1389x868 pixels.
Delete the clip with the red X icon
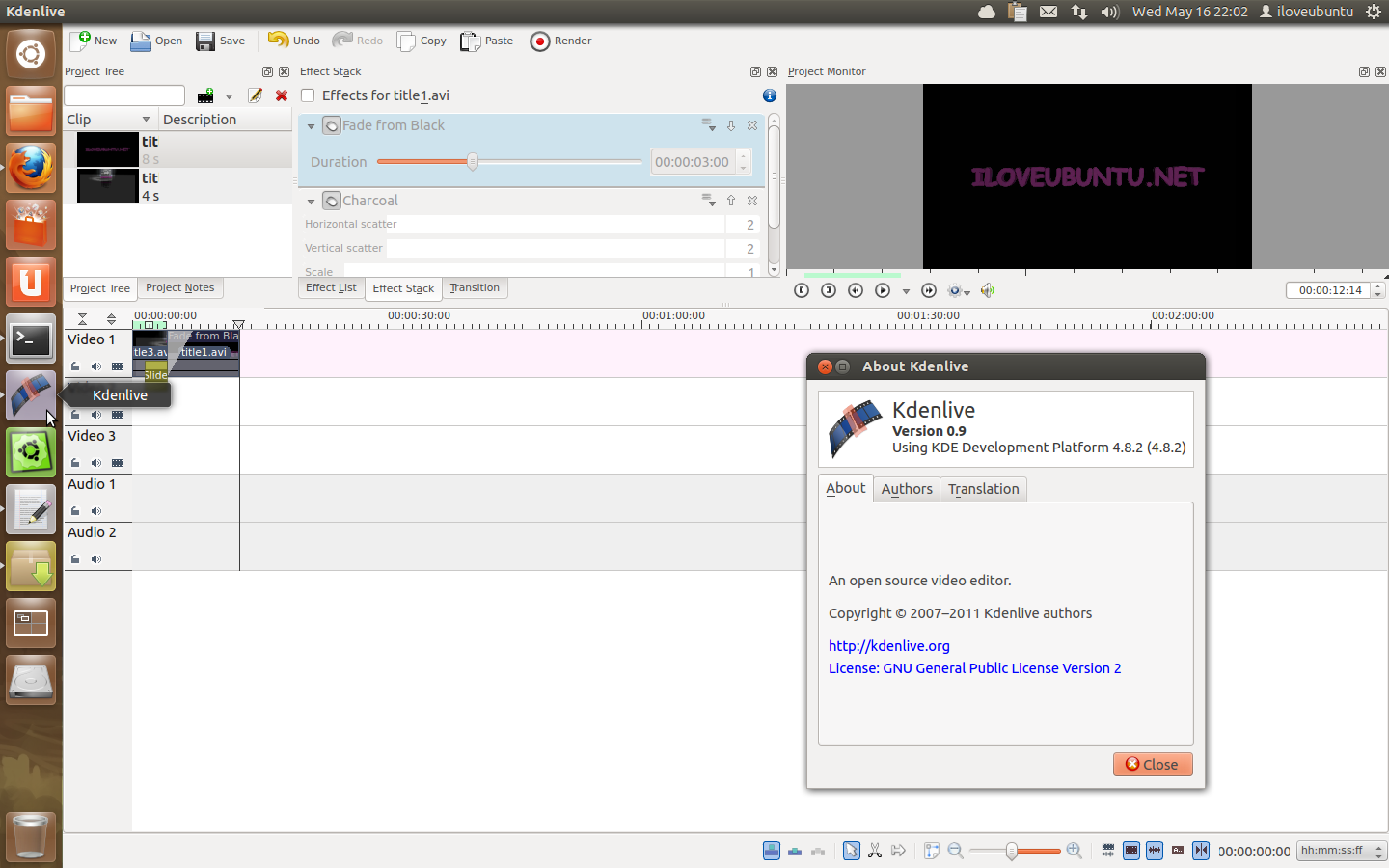(x=282, y=95)
